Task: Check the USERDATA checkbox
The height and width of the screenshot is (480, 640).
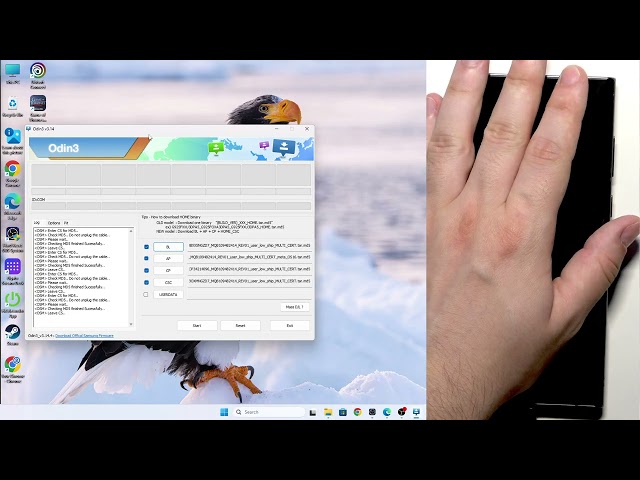Action: [x=146, y=294]
